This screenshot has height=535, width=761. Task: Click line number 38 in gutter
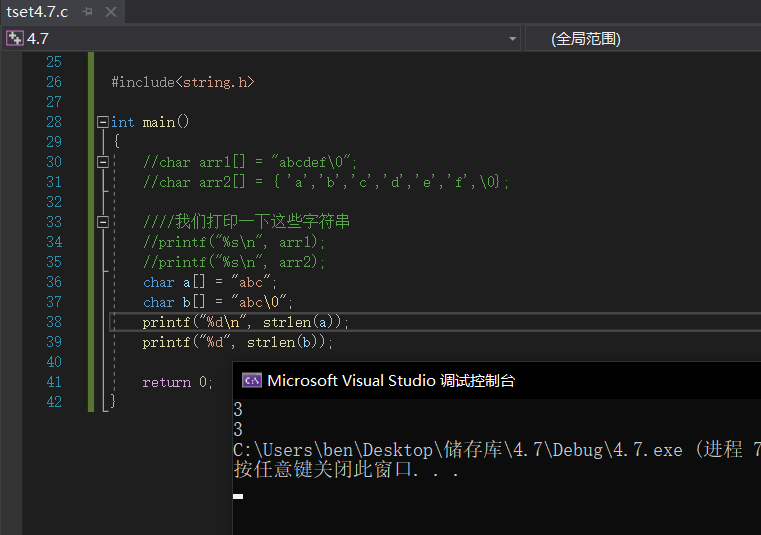click(54, 322)
